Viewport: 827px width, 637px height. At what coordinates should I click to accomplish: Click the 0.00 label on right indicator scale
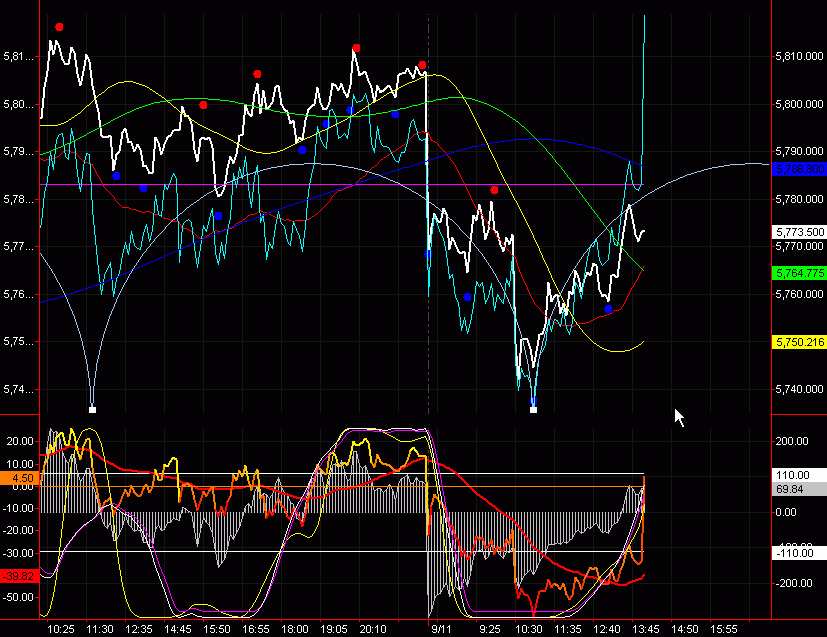click(x=785, y=513)
